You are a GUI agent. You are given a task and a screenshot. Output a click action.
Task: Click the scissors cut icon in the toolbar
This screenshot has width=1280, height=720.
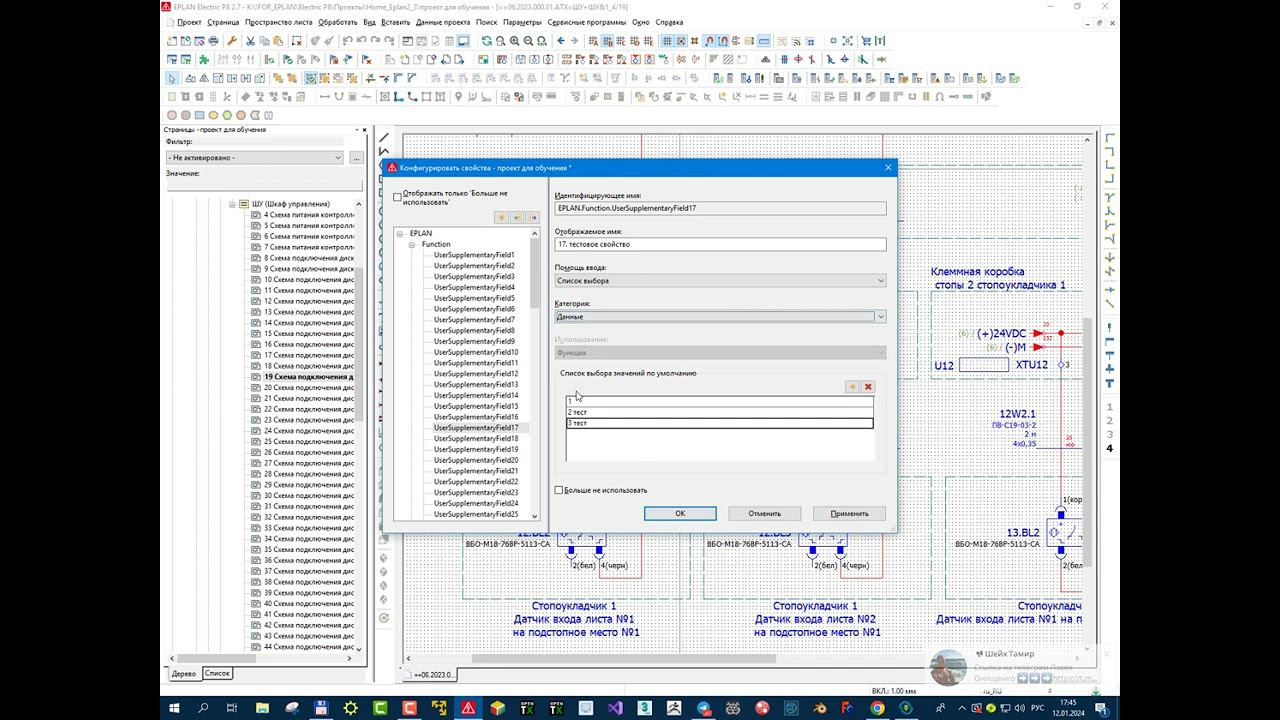pyautogui.click(x=250, y=41)
